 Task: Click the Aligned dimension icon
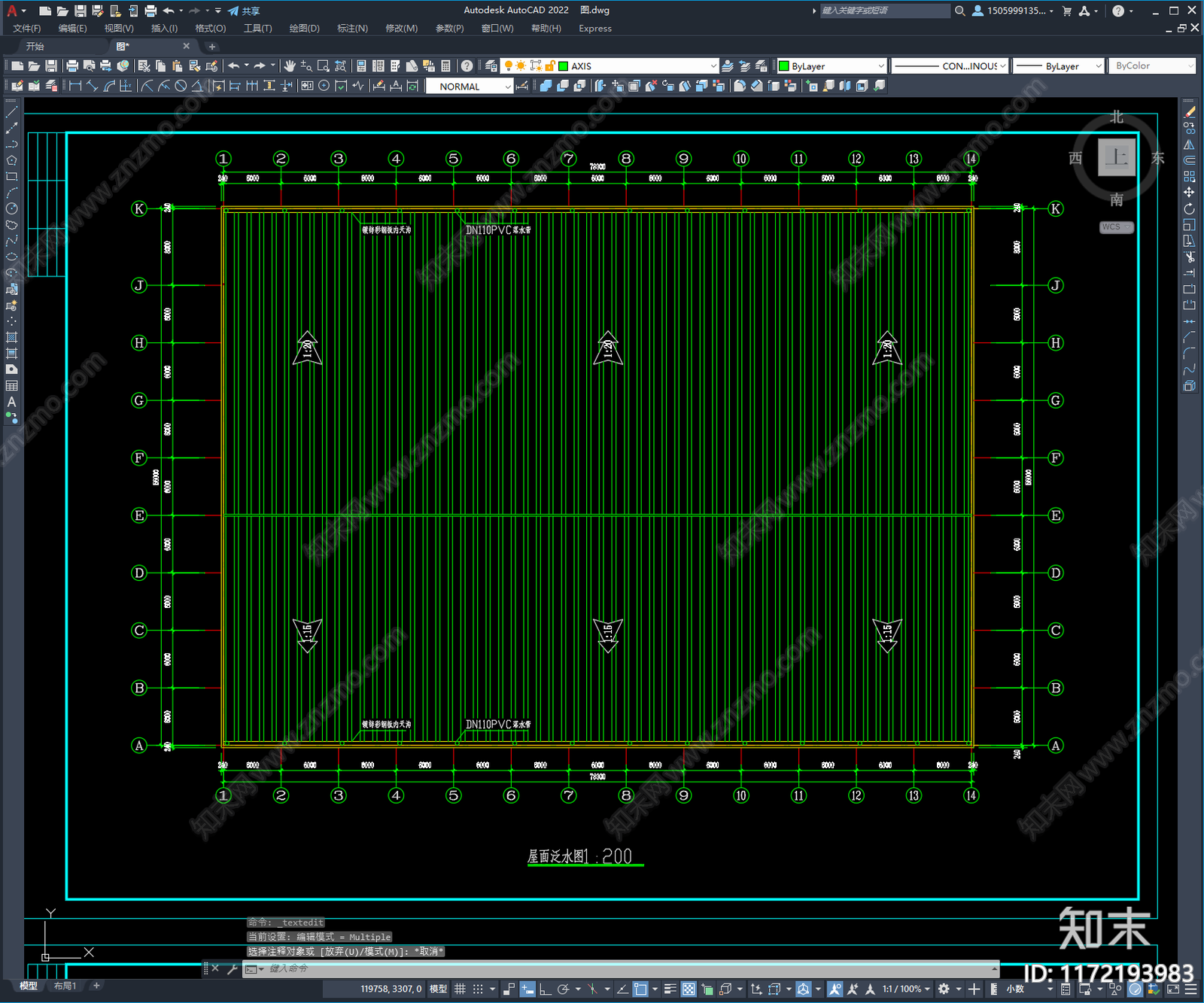[93, 86]
